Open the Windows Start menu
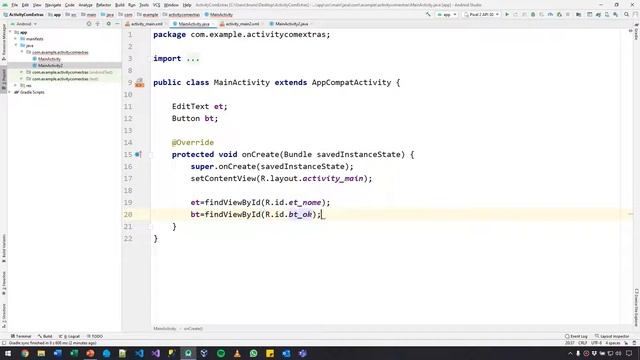 coord(8,353)
